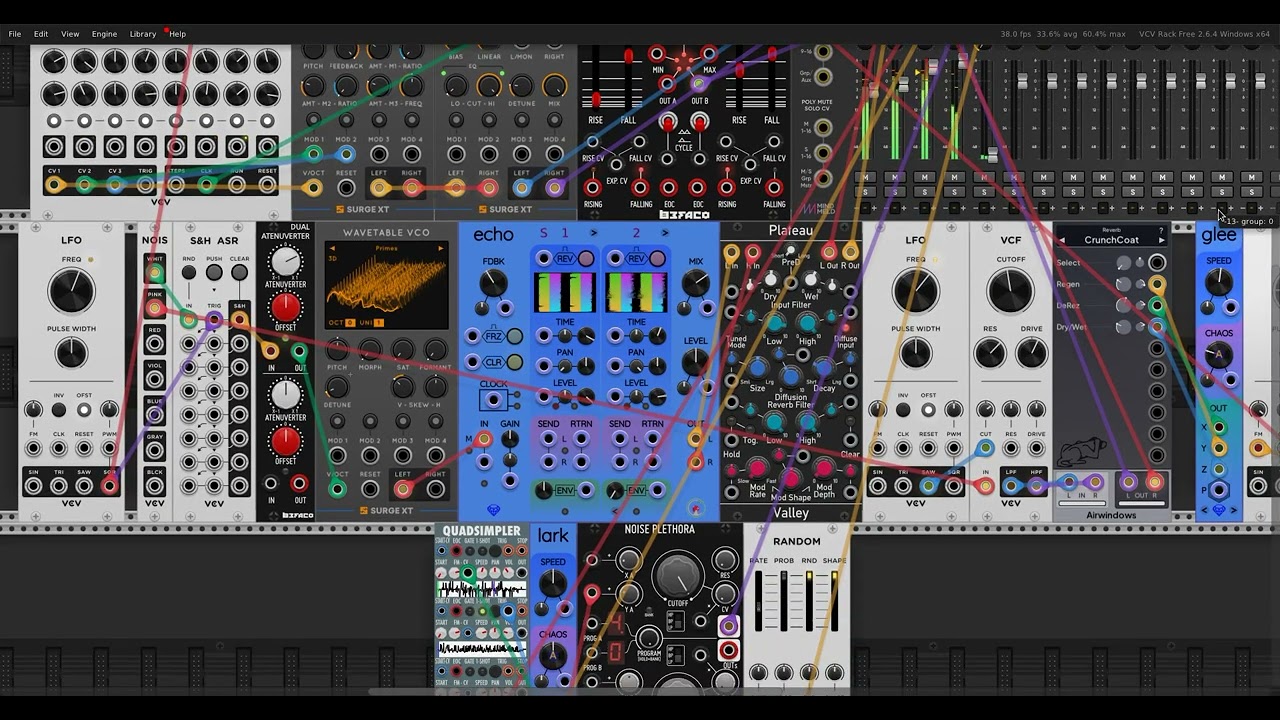Open the Library menu
The height and width of the screenshot is (720, 1280).
(x=142, y=34)
